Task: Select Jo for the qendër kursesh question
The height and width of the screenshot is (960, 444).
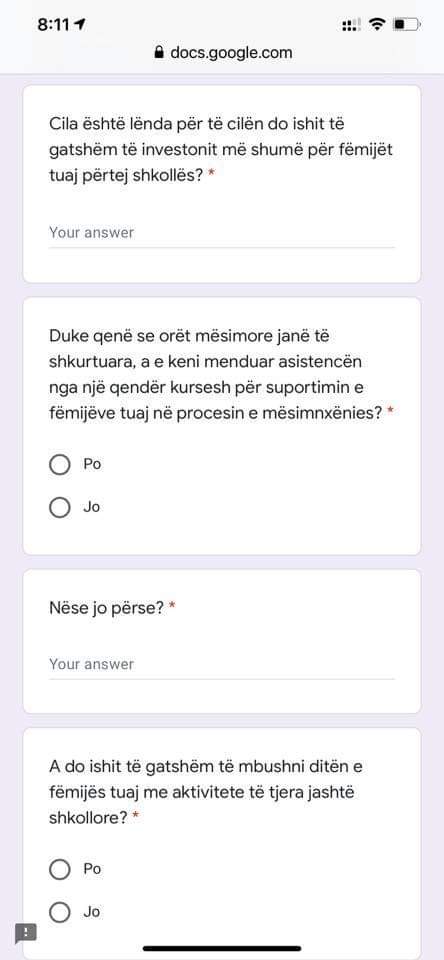Action: pyautogui.click(x=59, y=508)
